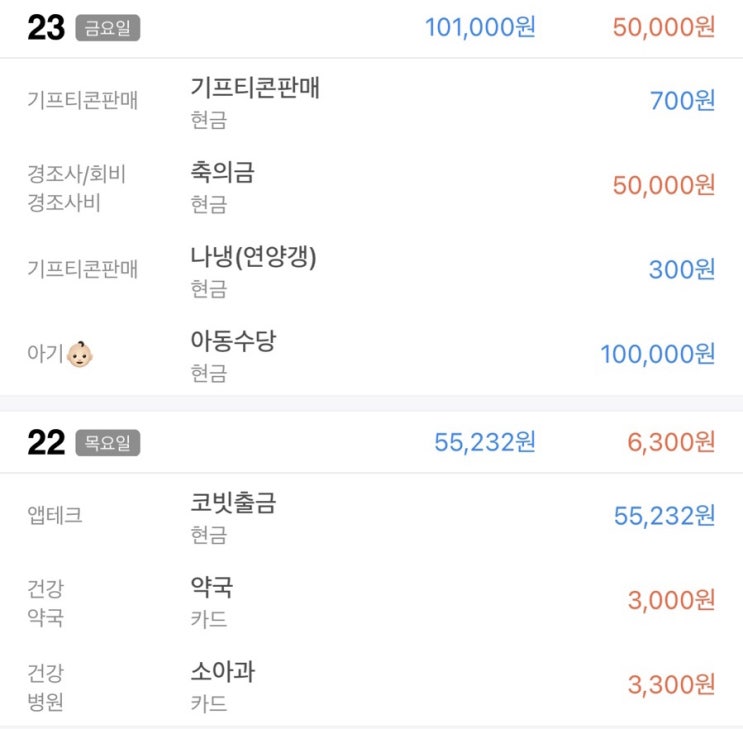Tap the date 22 header number

(x=46, y=442)
